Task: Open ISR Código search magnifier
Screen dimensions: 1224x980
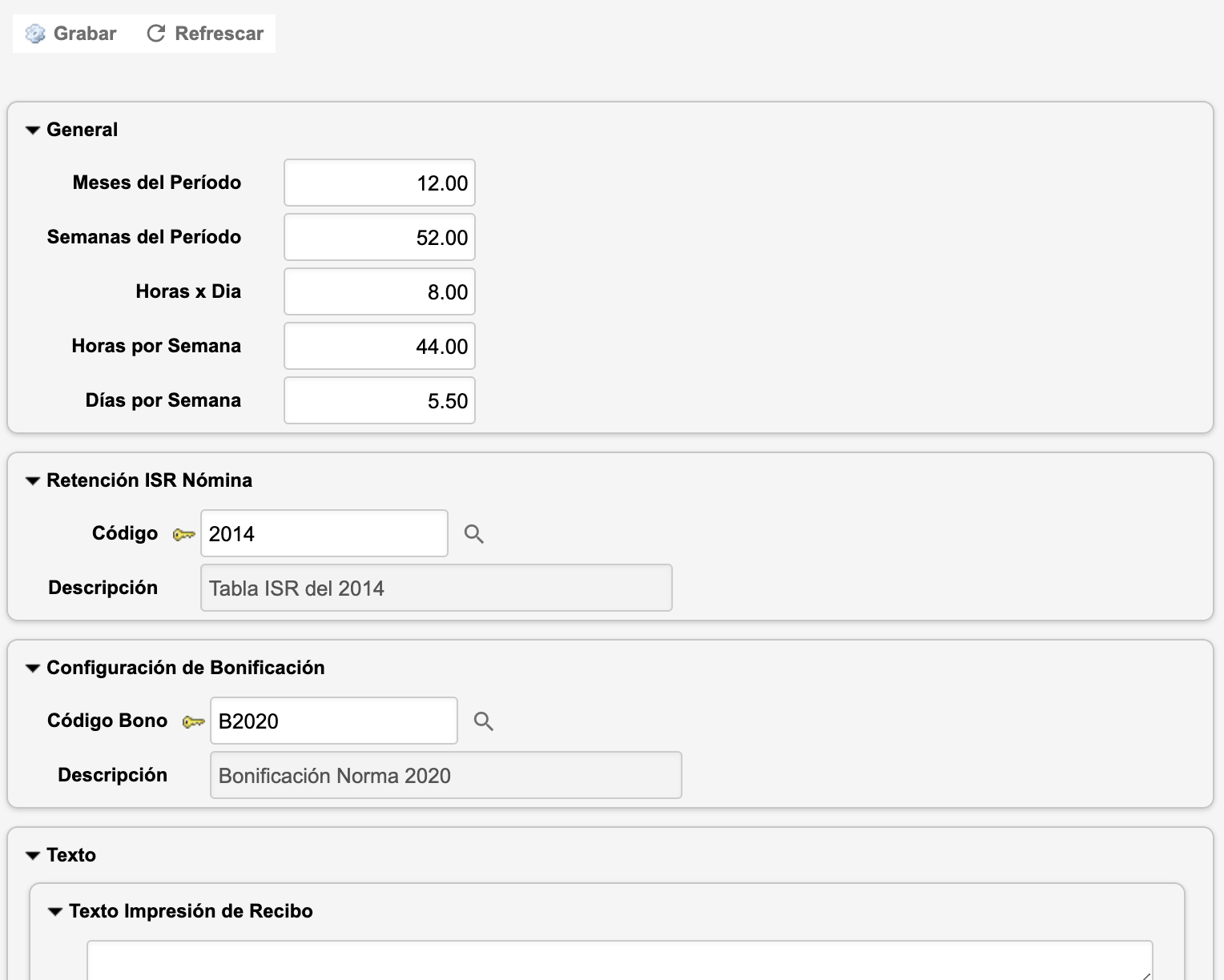Action: pos(474,534)
